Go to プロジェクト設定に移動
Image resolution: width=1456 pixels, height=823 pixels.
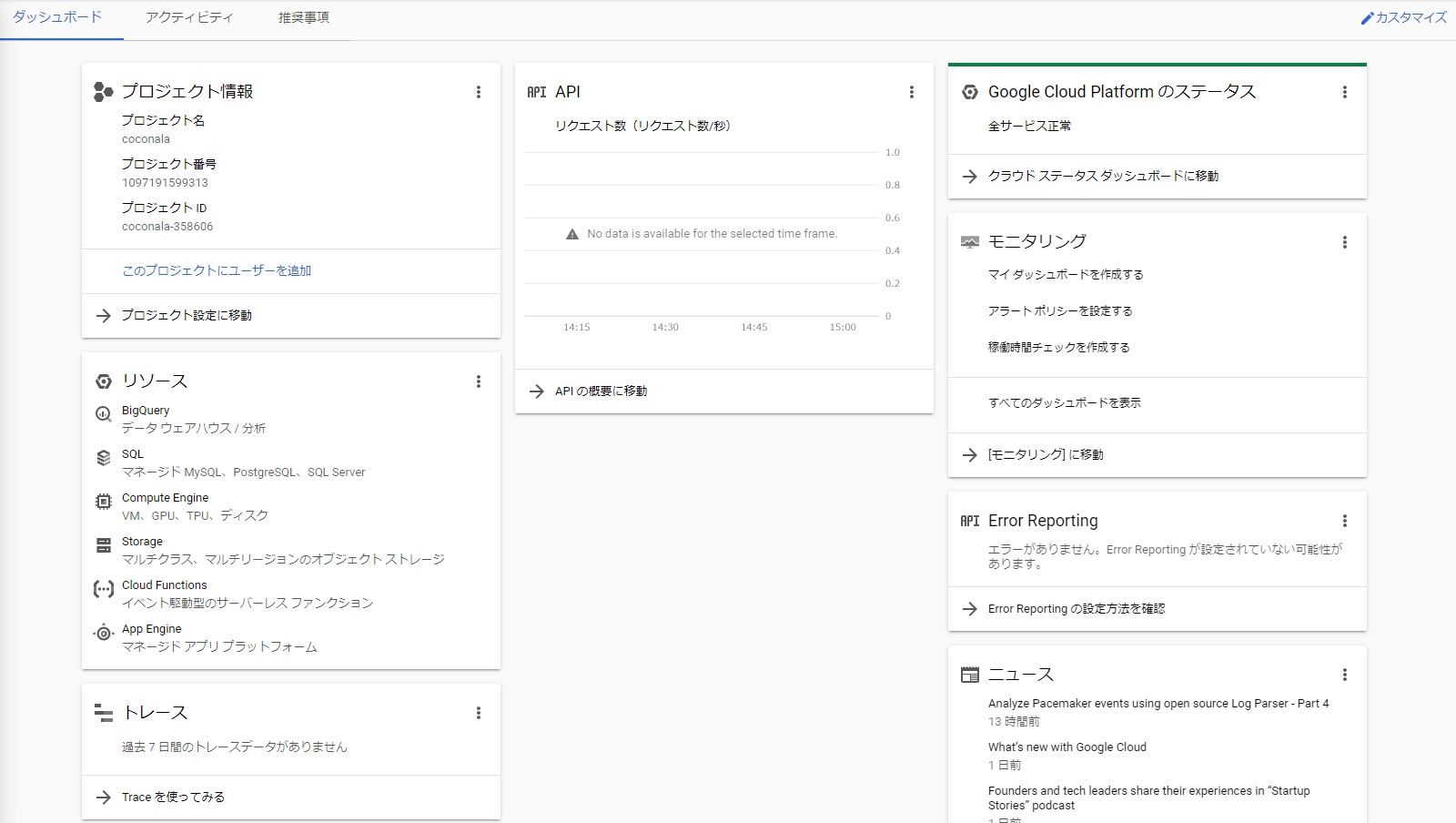187,315
